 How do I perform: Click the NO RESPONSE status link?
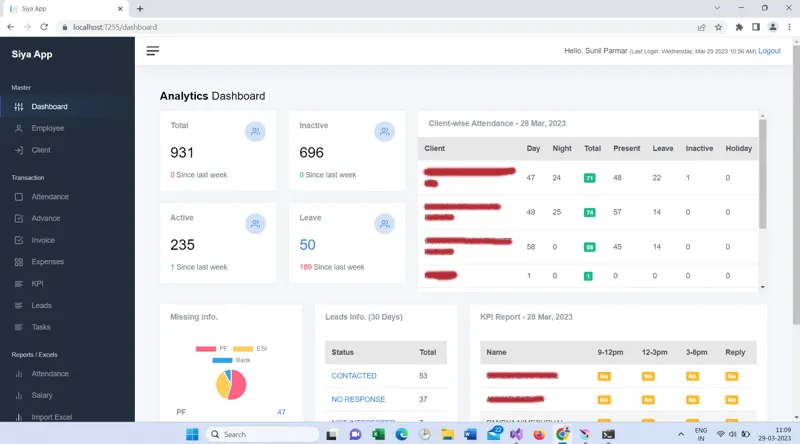[358, 399]
